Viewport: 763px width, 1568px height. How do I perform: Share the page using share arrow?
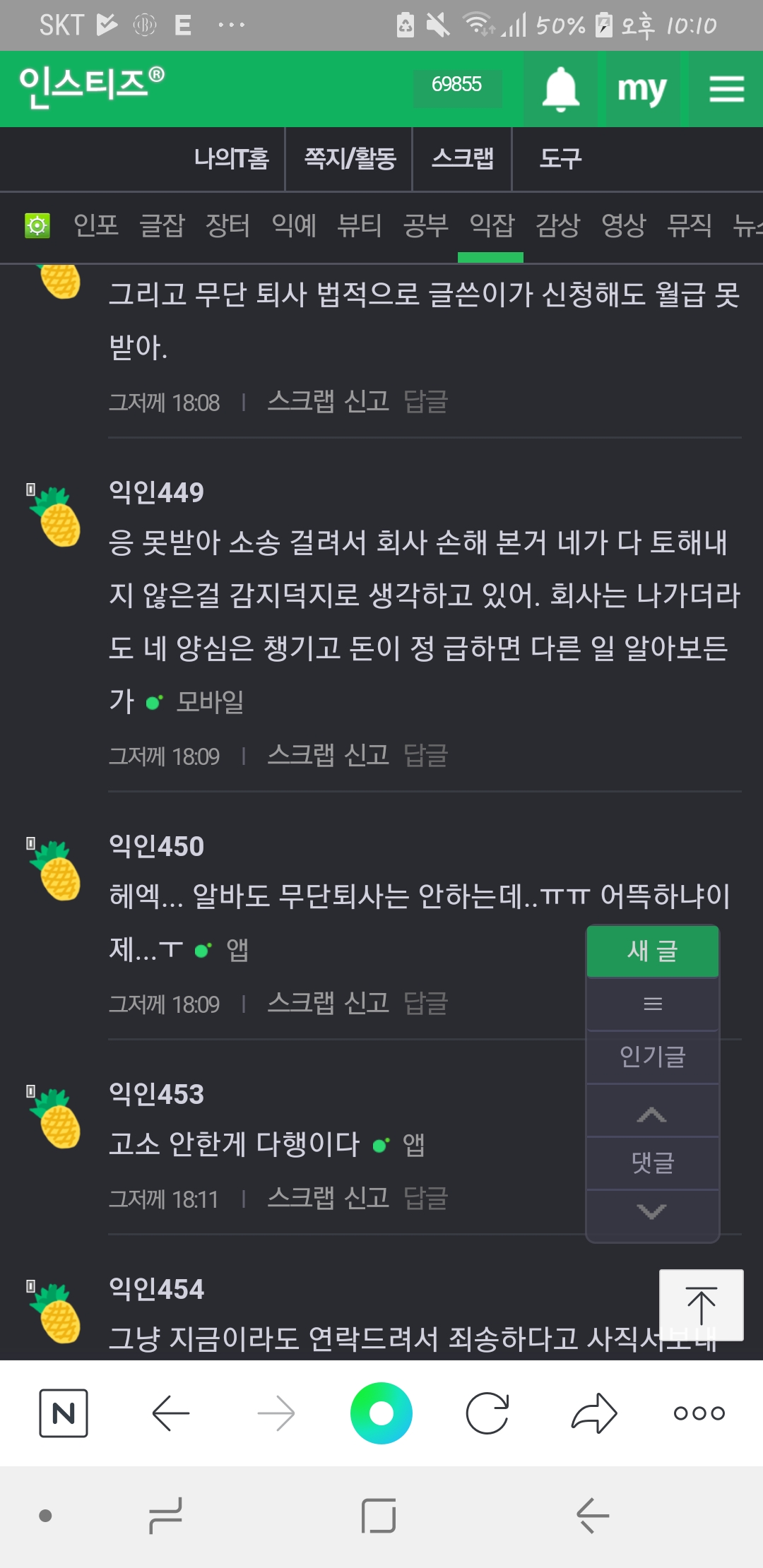point(593,1413)
